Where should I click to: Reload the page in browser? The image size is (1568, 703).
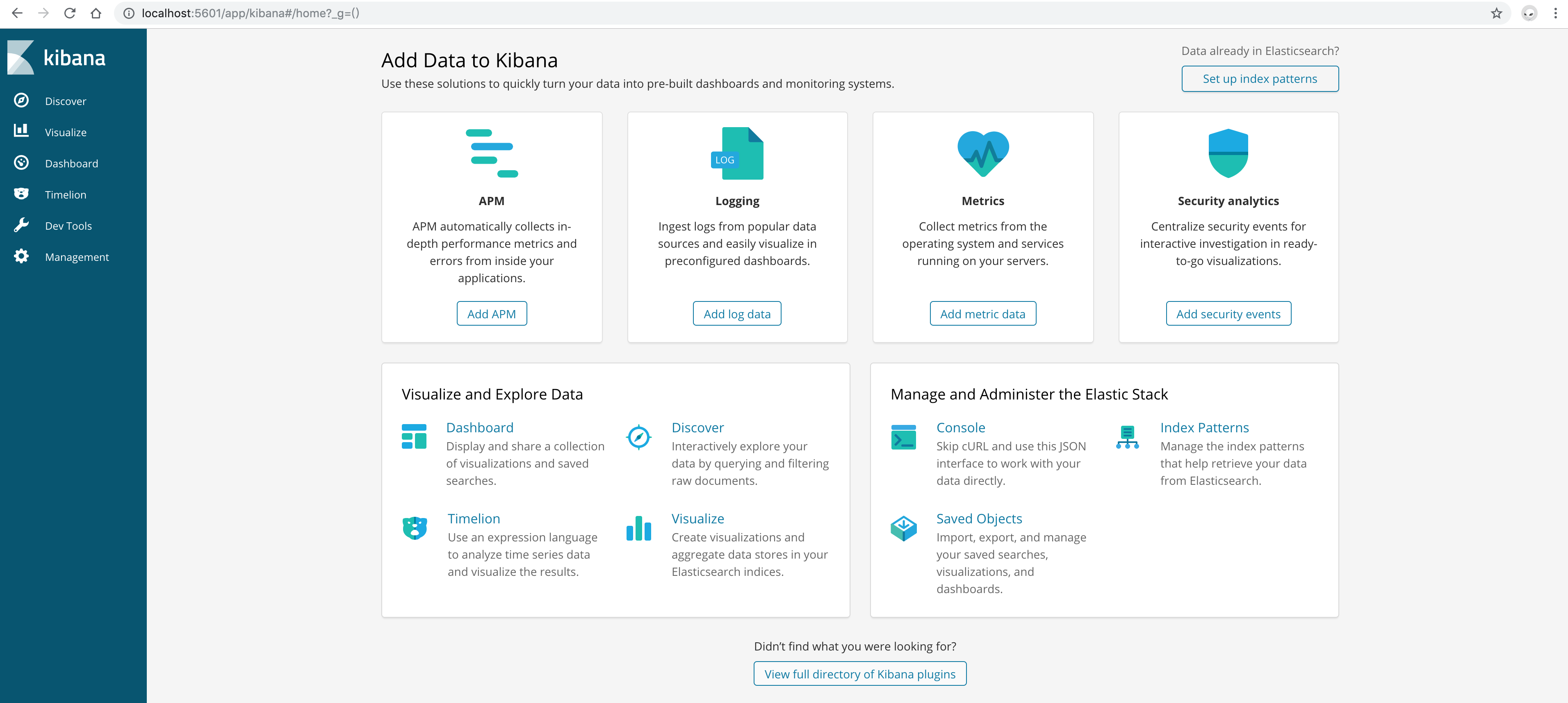pos(69,13)
